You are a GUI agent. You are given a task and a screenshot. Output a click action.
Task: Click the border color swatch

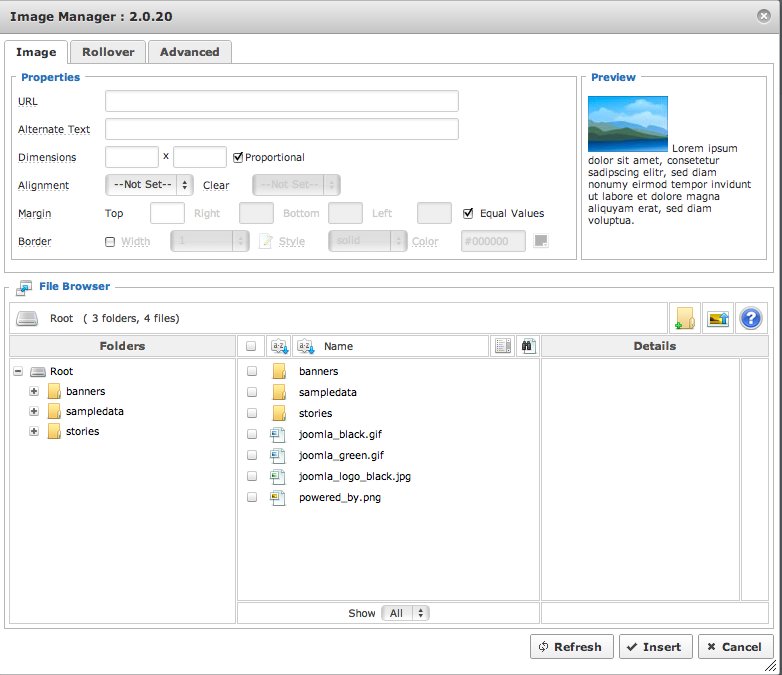point(541,241)
